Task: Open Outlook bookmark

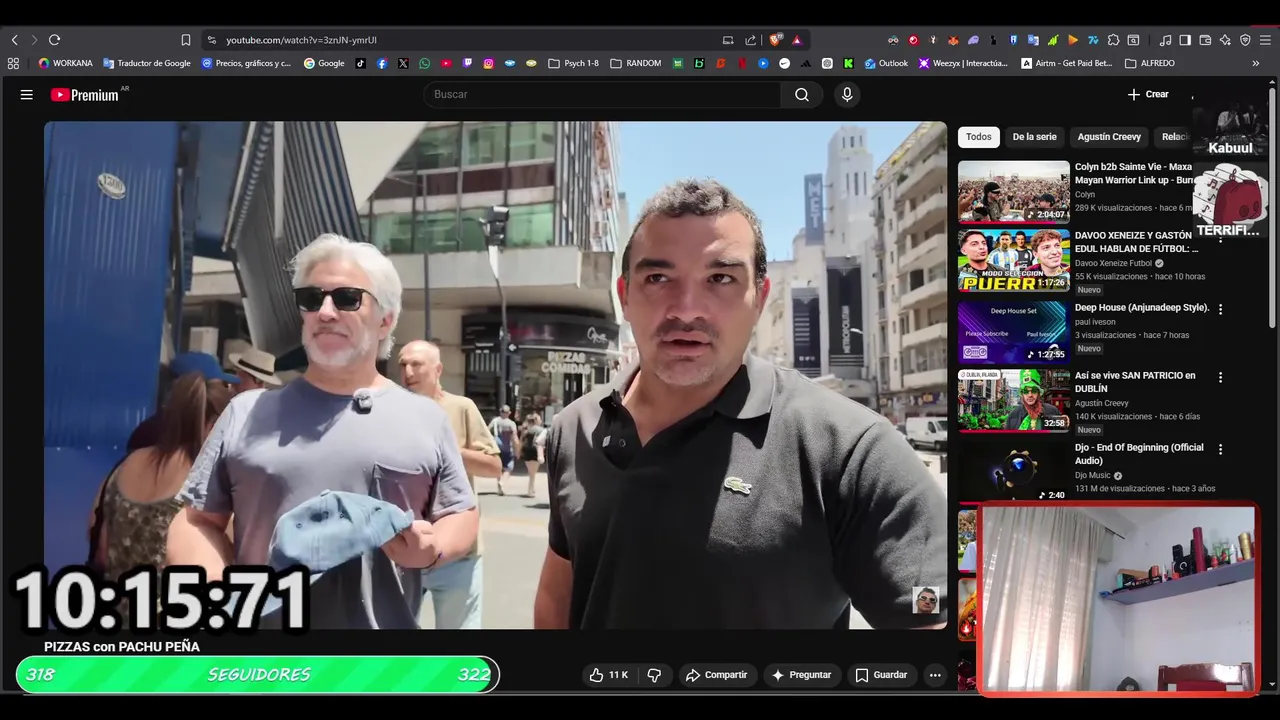Action: 886,63
